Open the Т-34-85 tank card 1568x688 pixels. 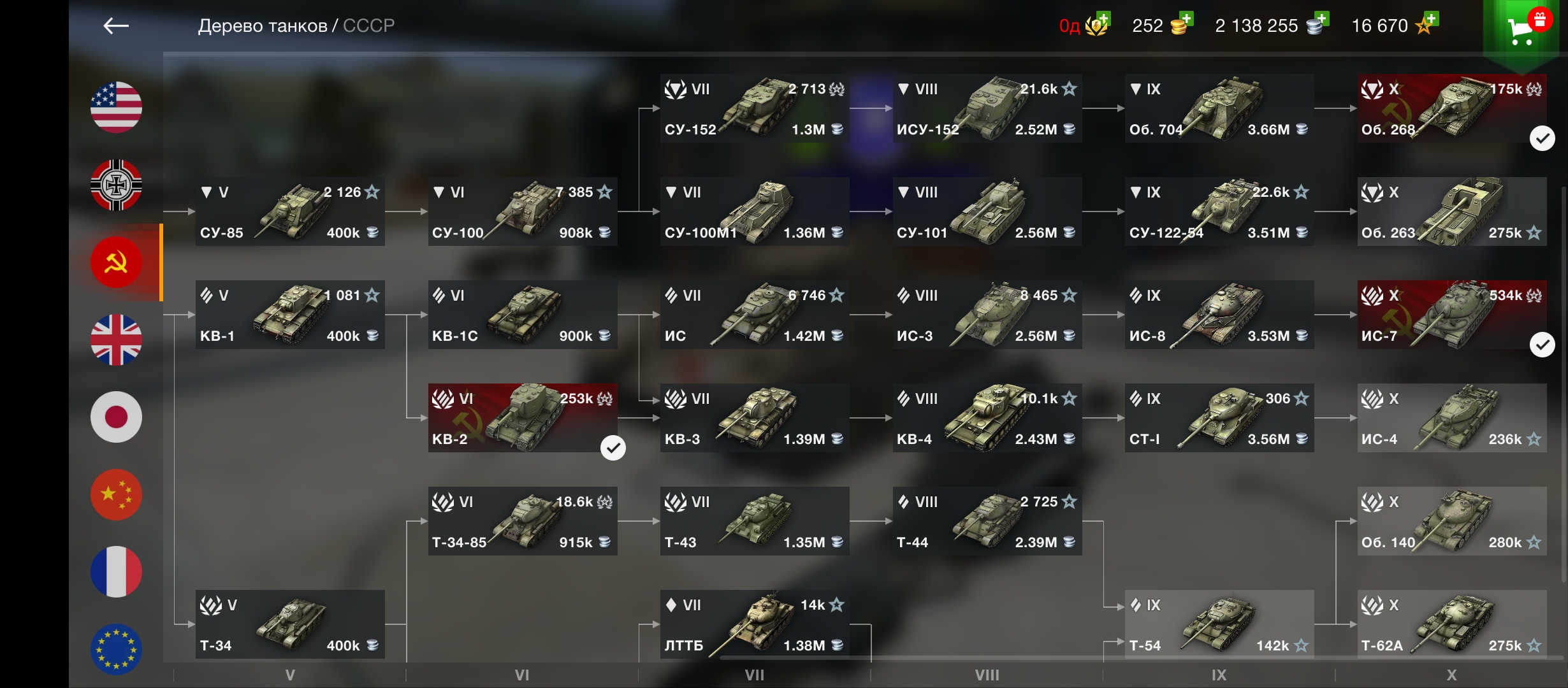tap(523, 521)
